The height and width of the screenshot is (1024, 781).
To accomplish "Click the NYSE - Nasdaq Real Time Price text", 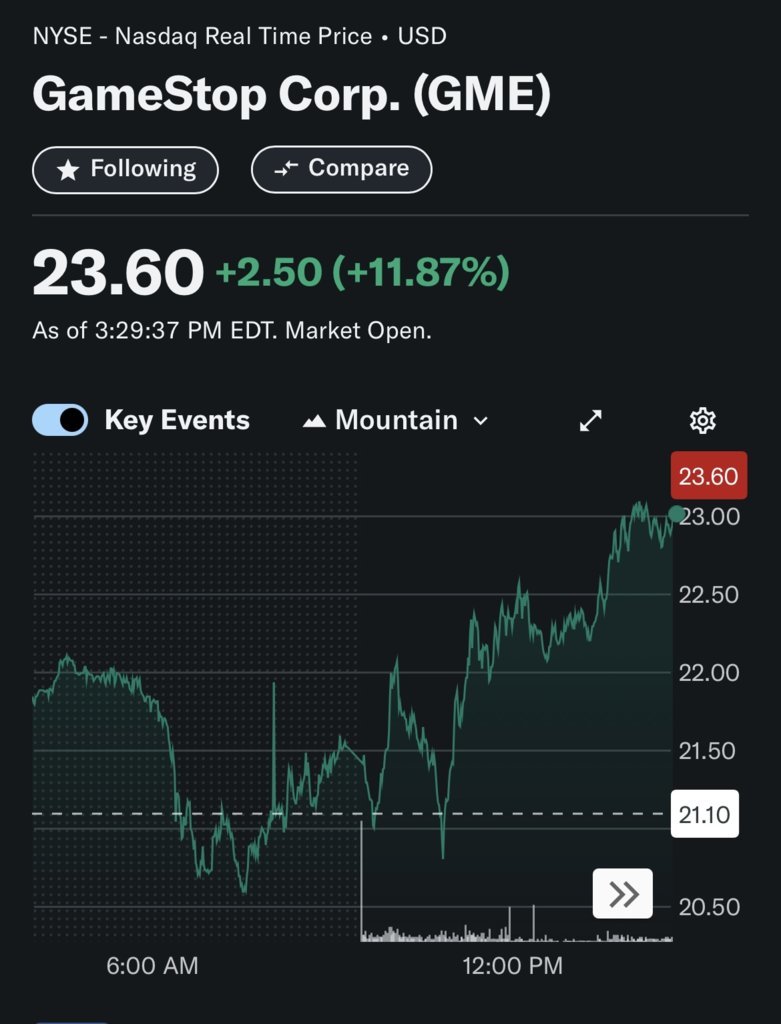I will tap(202, 36).
